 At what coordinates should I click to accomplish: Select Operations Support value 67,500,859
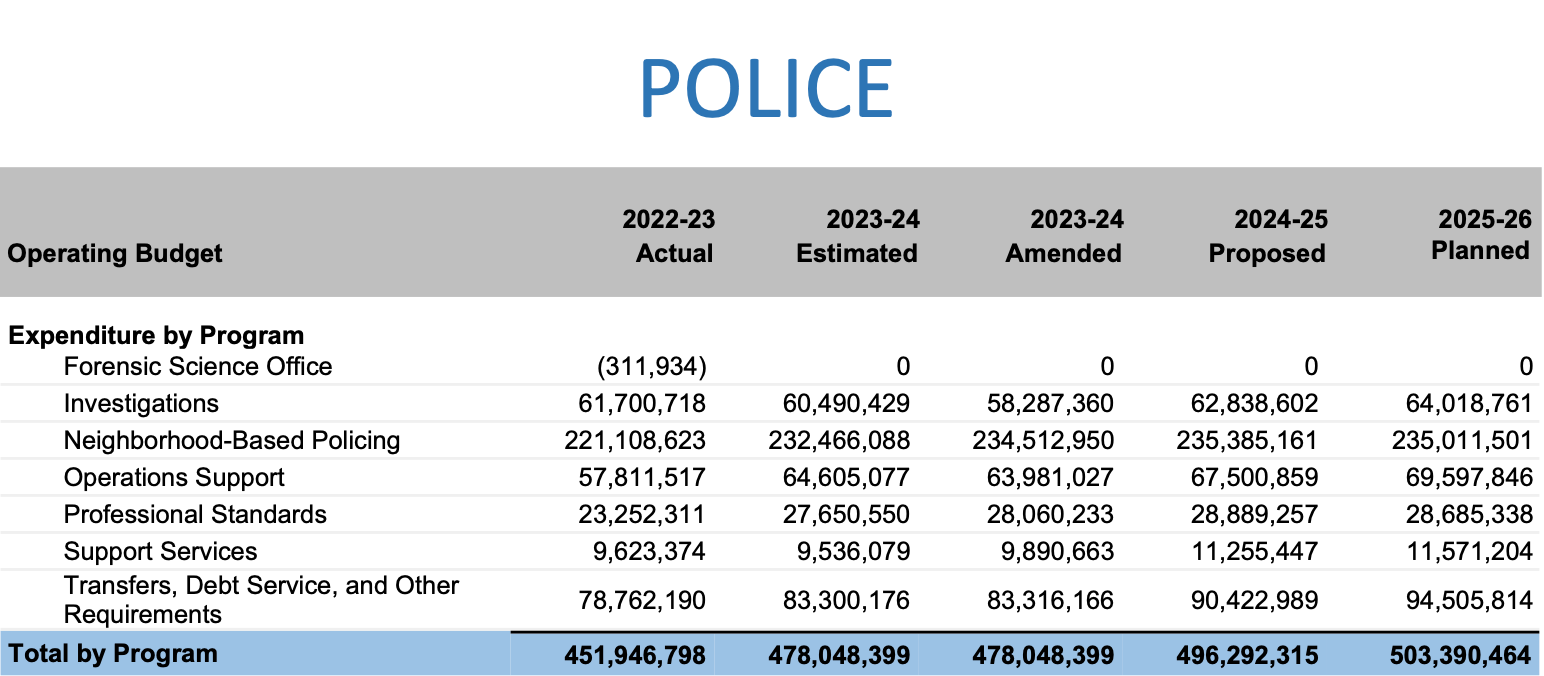tap(1255, 478)
